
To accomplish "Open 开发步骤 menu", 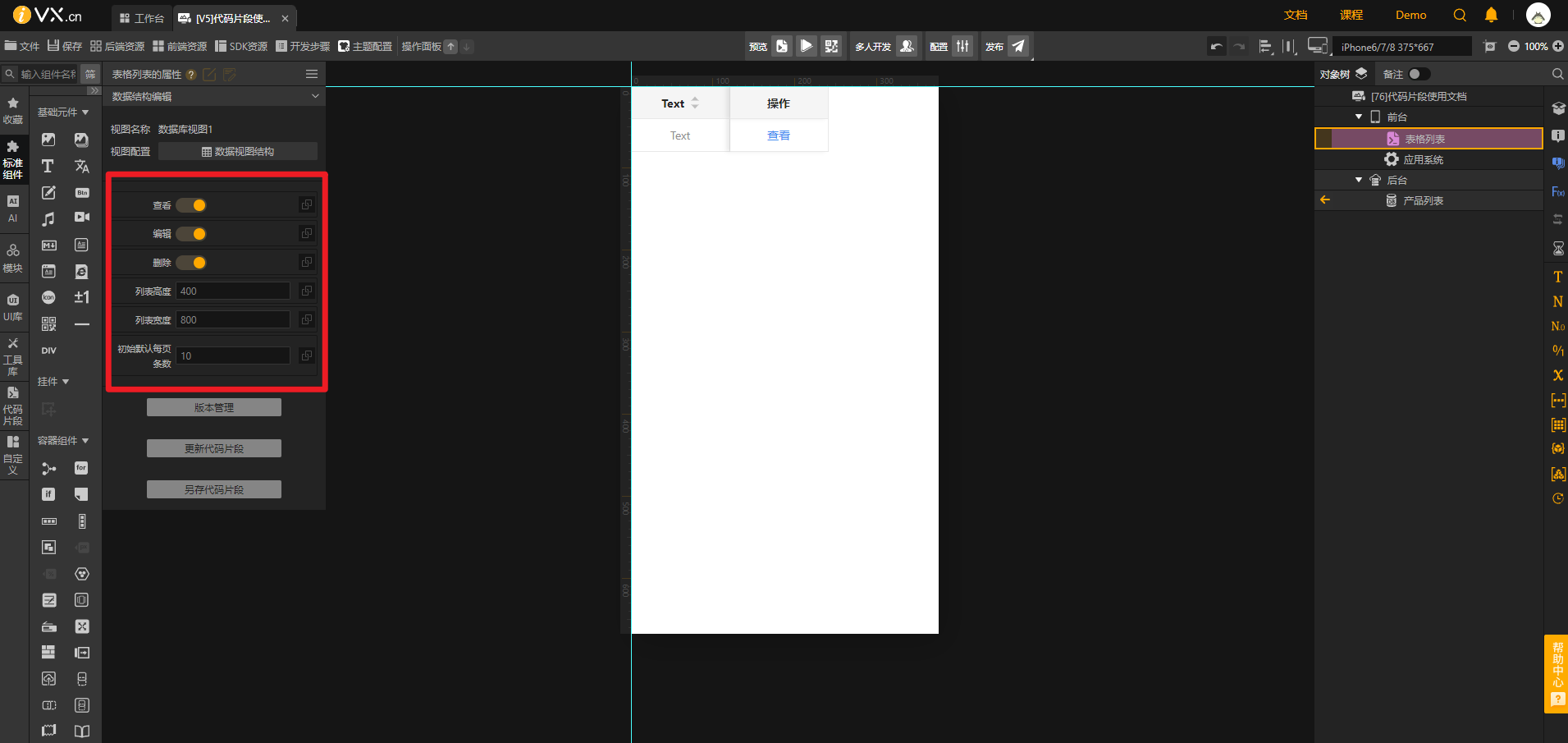I will pyautogui.click(x=303, y=47).
